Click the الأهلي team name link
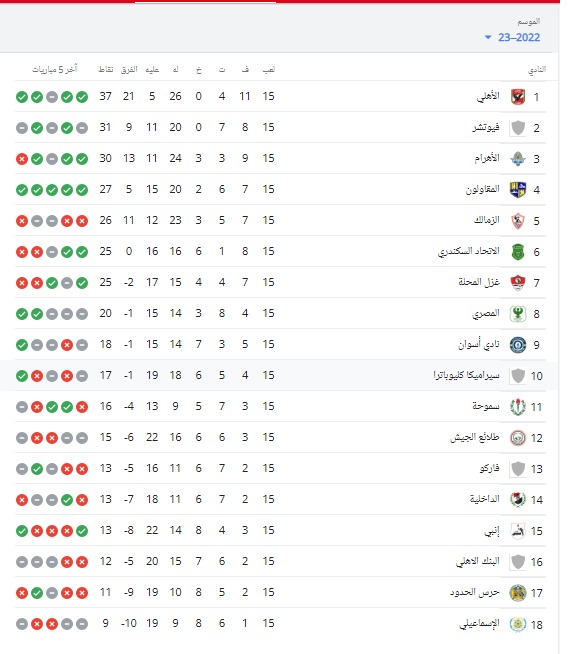Image resolution: width=580 pixels, height=654 pixels. coord(488,96)
